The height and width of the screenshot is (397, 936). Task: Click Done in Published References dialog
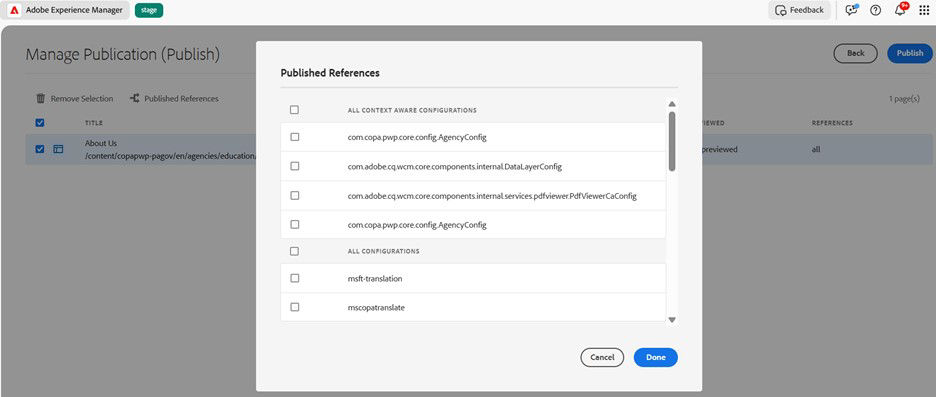pos(655,357)
